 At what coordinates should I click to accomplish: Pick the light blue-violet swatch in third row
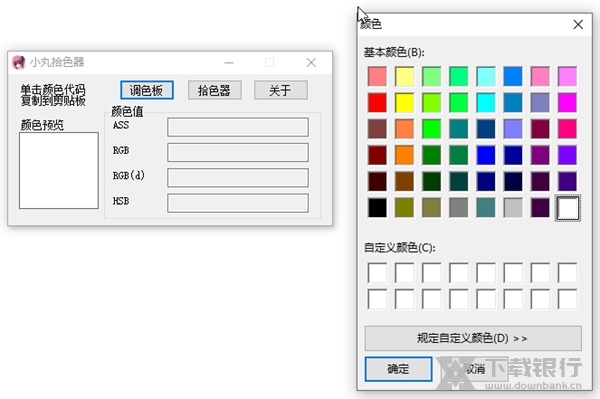[x=513, y=129]
